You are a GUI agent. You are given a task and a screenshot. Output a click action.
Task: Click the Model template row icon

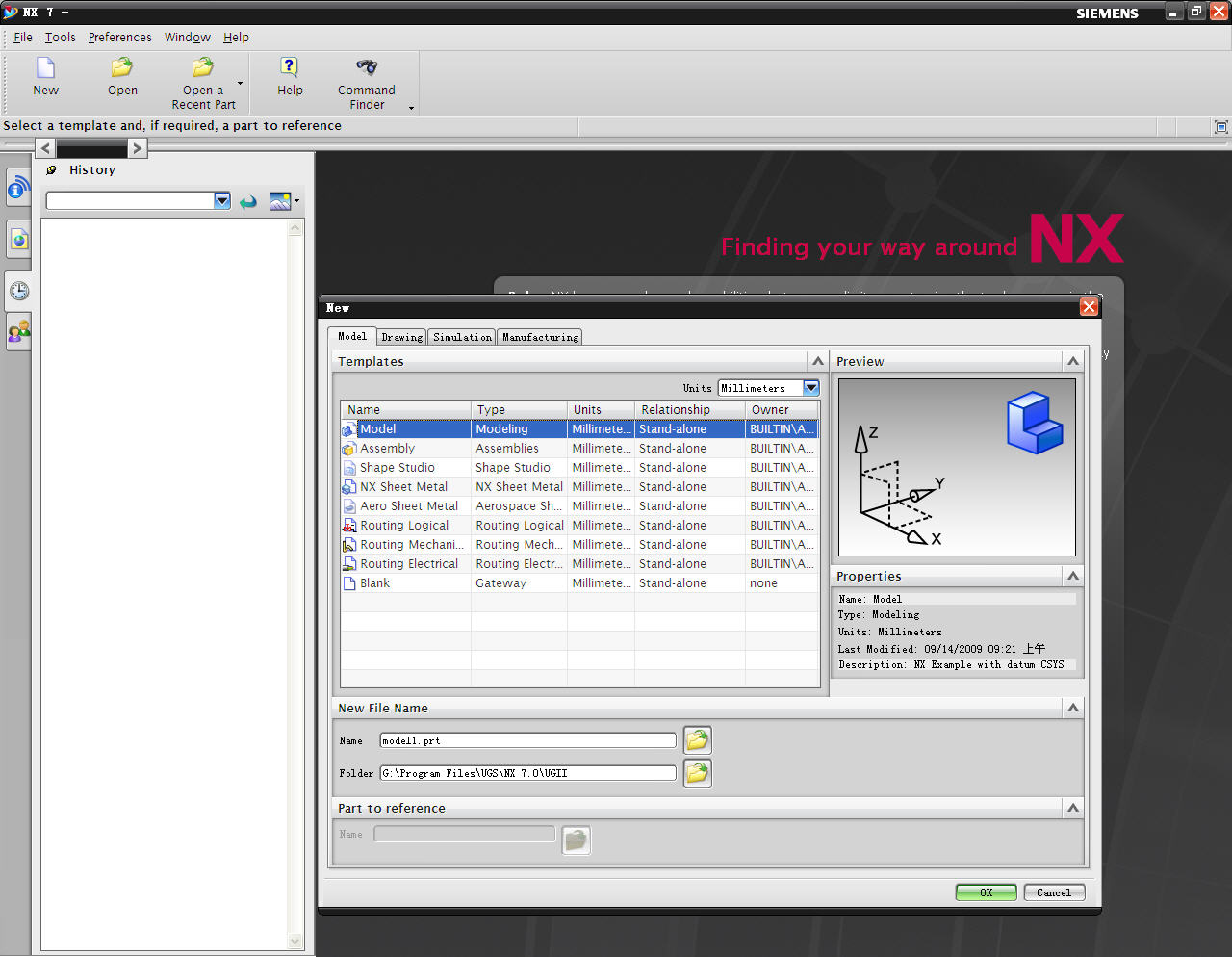click(x=349, y=429)
